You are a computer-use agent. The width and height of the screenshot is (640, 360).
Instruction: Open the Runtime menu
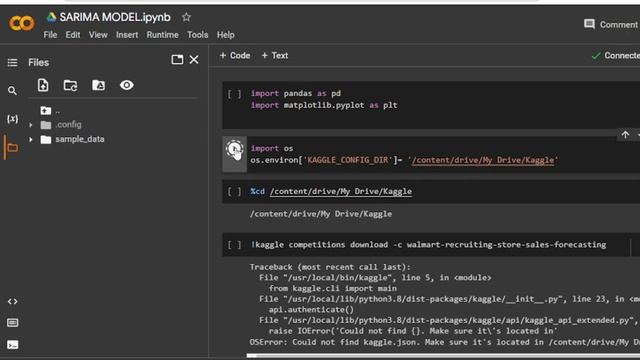pos(162,35)
